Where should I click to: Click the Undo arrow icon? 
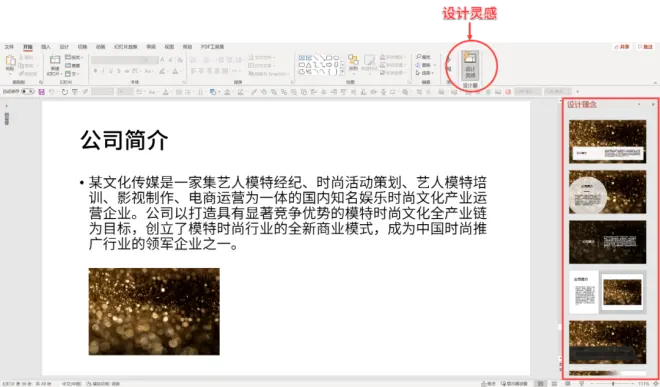click(51, 92)
